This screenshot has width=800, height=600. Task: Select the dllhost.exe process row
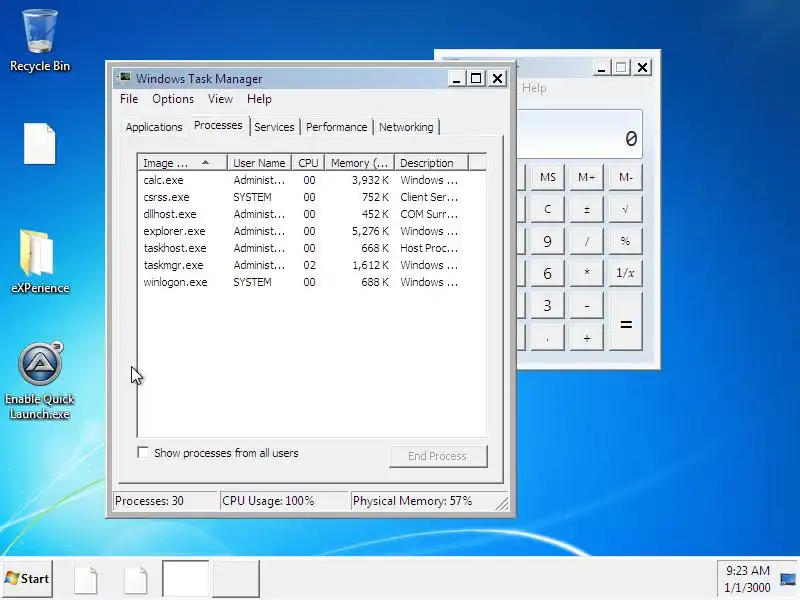(x=311, y=214)
